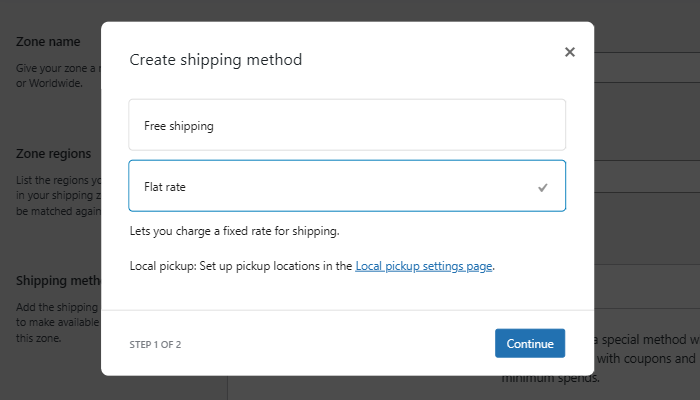The width and height of the screenshot is (700, 400).
Task: Click the flat rate description text
Action: (235, 231)
